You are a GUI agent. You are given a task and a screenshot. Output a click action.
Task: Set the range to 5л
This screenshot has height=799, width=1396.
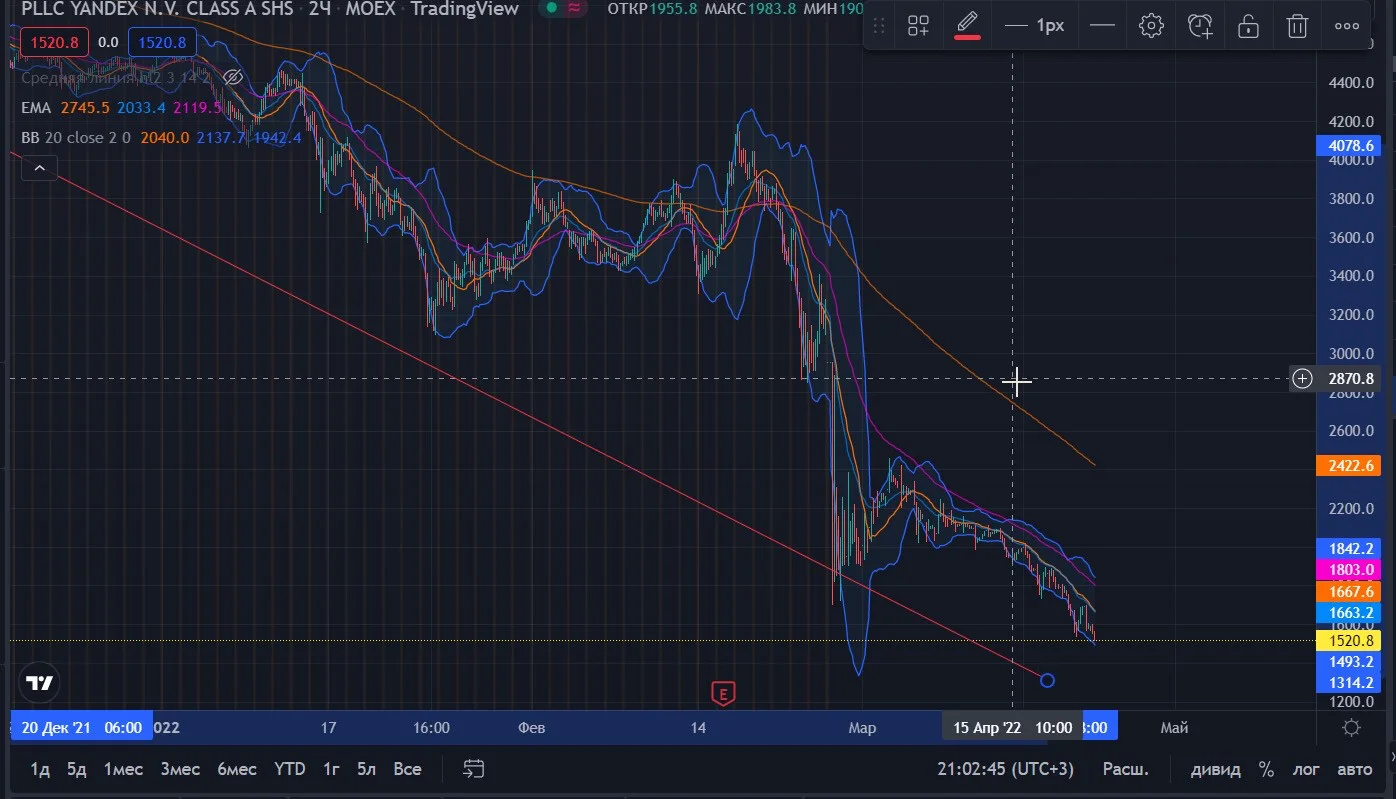coord(367,769)
